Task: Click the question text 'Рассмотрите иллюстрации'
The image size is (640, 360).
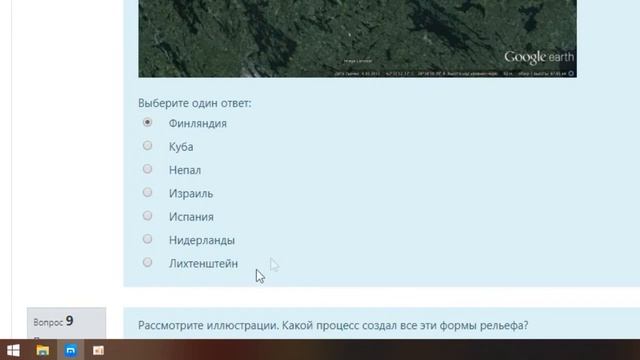Action: click(x=208, y=325)
